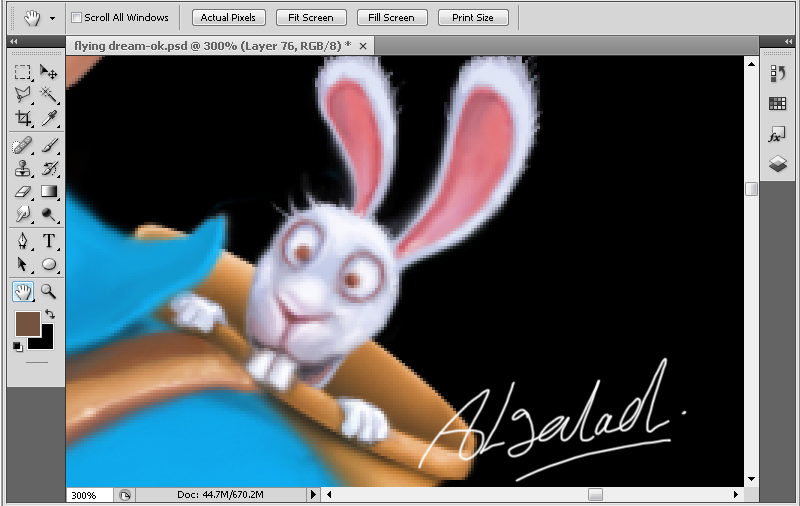Image resolution: width=800 pixels, height=506 pixels.
Task: Select the Rectangular Marquee tool
Action: click(22, 72)
